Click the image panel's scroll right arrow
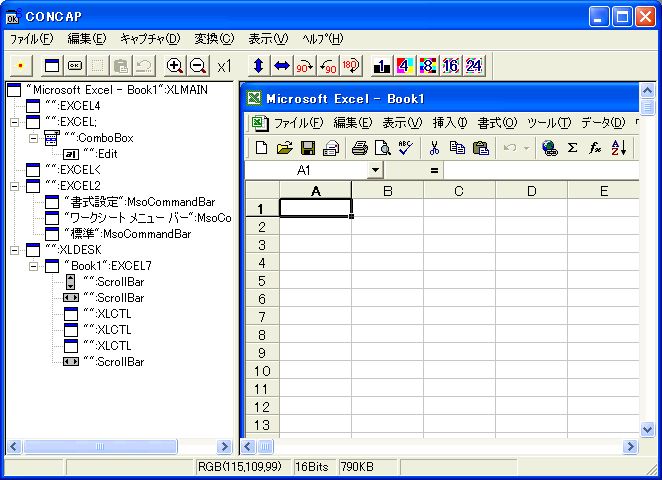The image size is (662, 480). point(631,447)
